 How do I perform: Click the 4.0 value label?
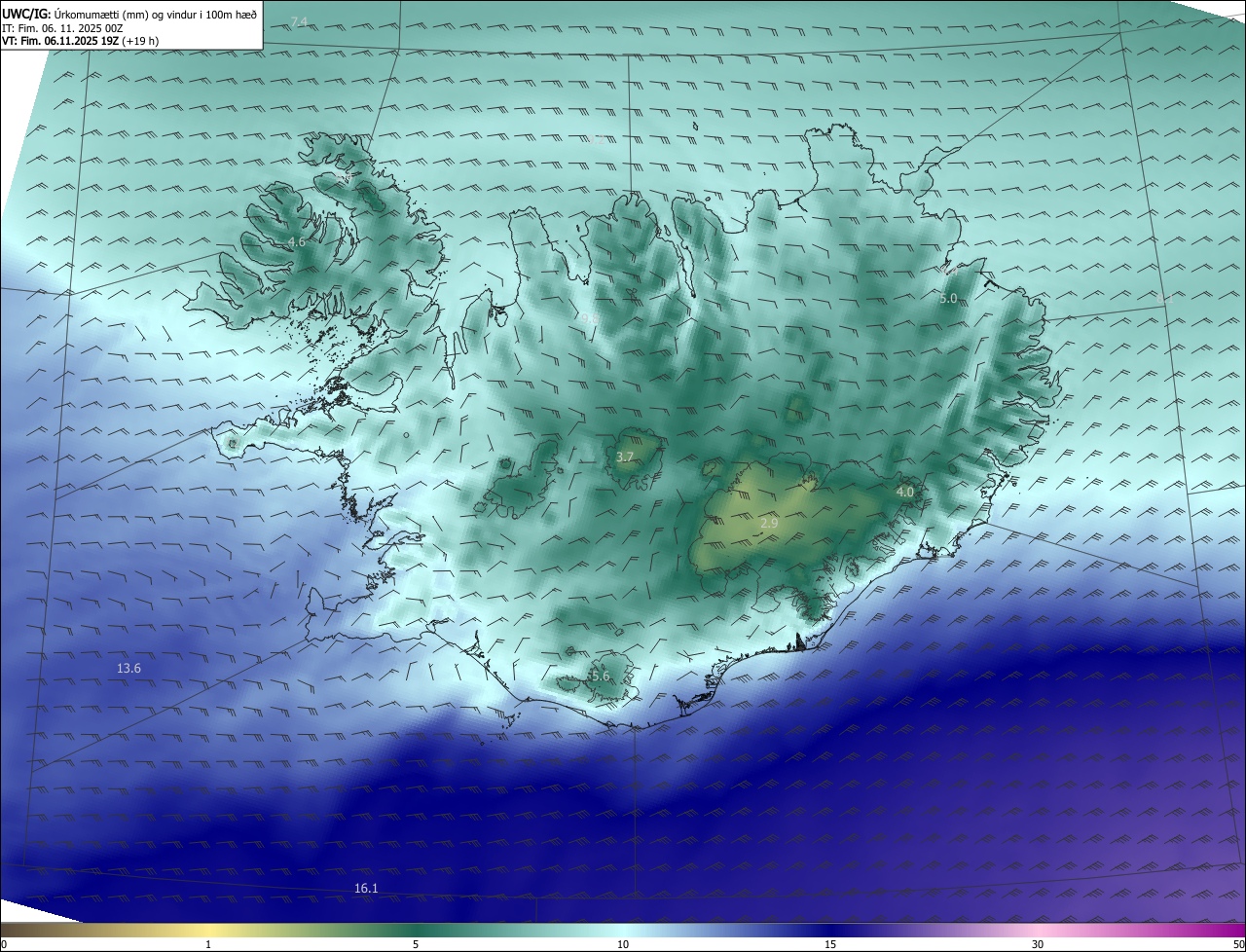(905, 492)
